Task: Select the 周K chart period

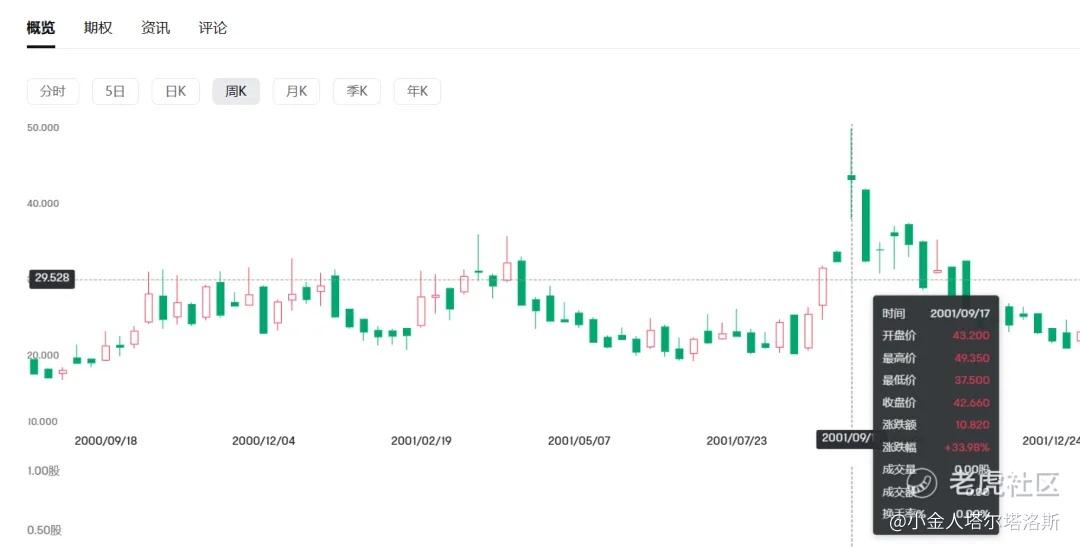Action: [x=236, y=91]
